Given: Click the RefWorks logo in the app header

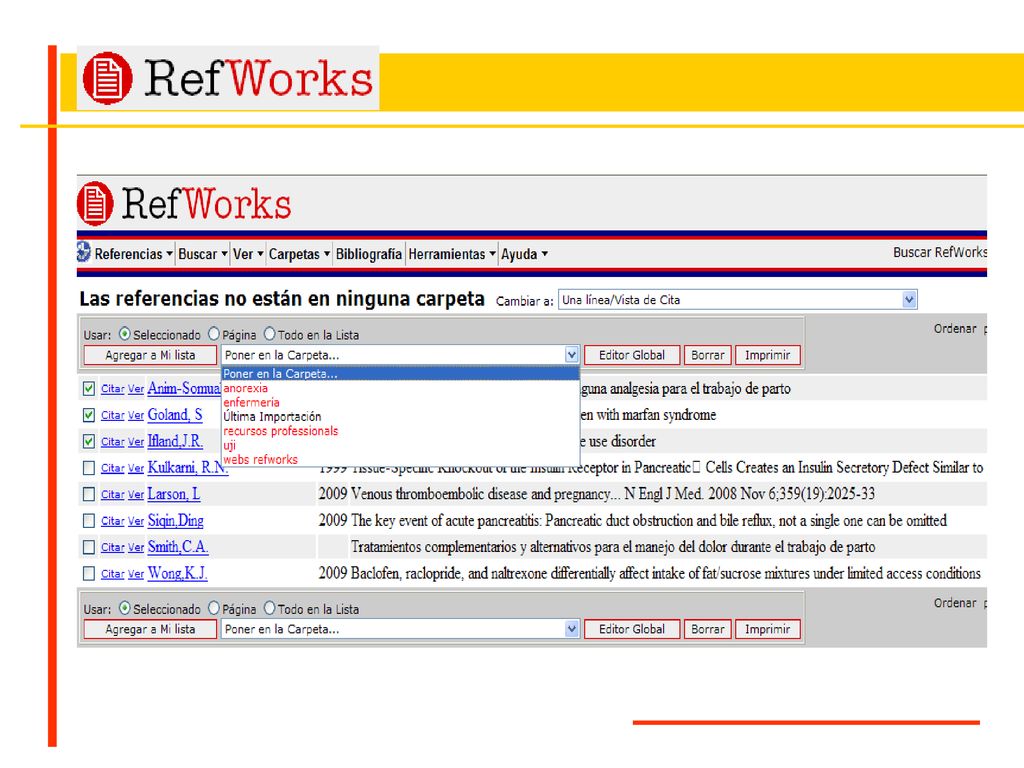Looking at the screenshot, I should [184, 203].
